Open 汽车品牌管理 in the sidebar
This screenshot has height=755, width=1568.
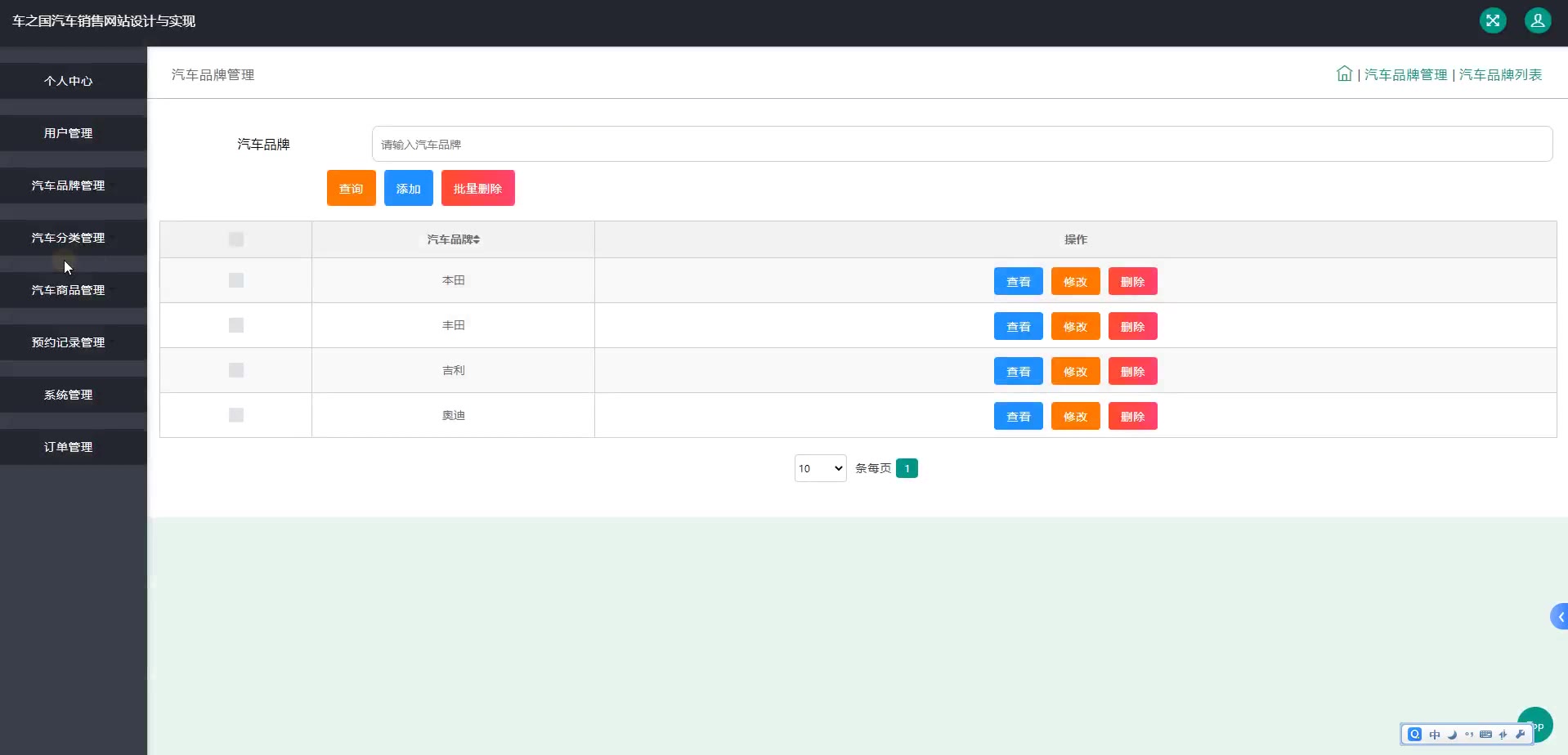74,185
